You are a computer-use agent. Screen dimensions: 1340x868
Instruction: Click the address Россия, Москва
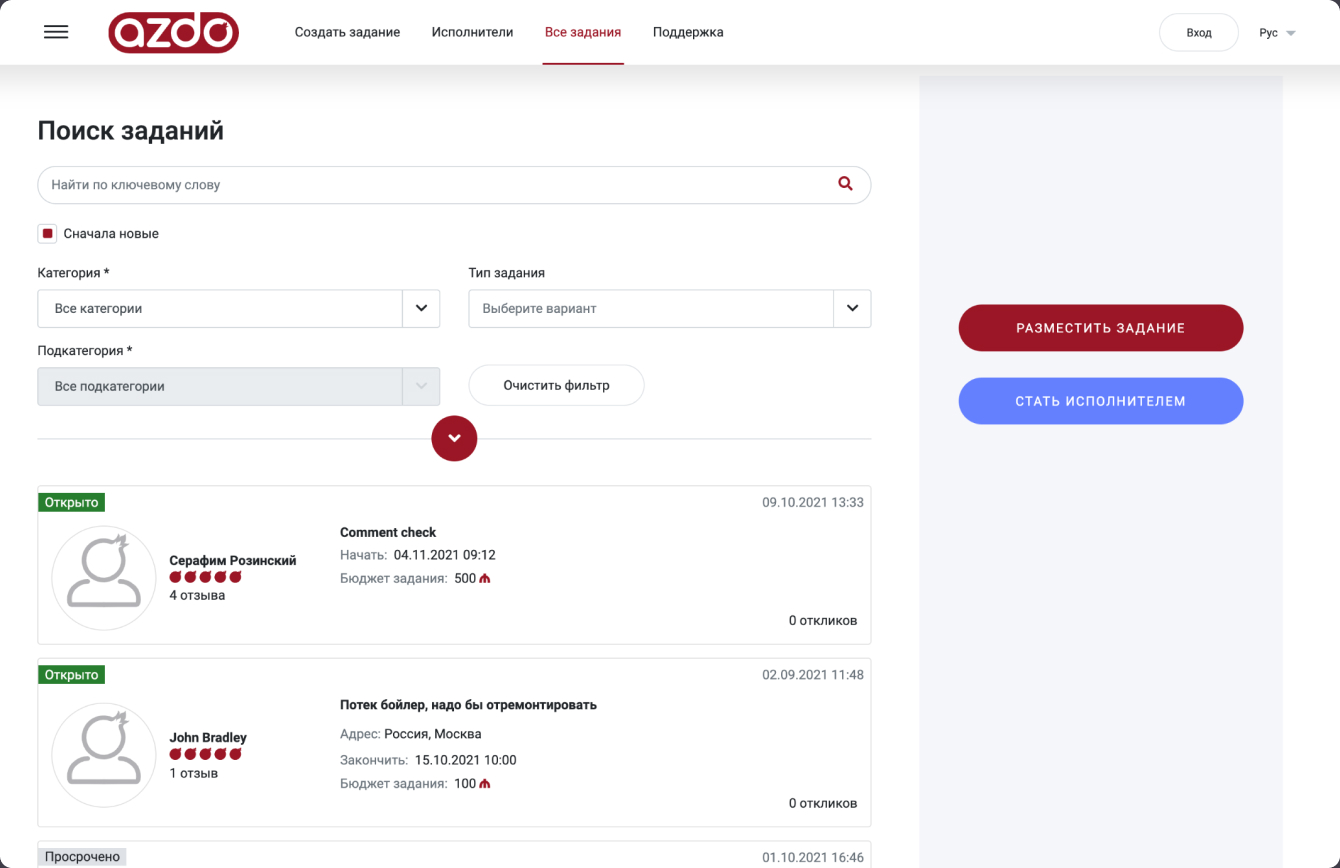[x=433, y=734]
